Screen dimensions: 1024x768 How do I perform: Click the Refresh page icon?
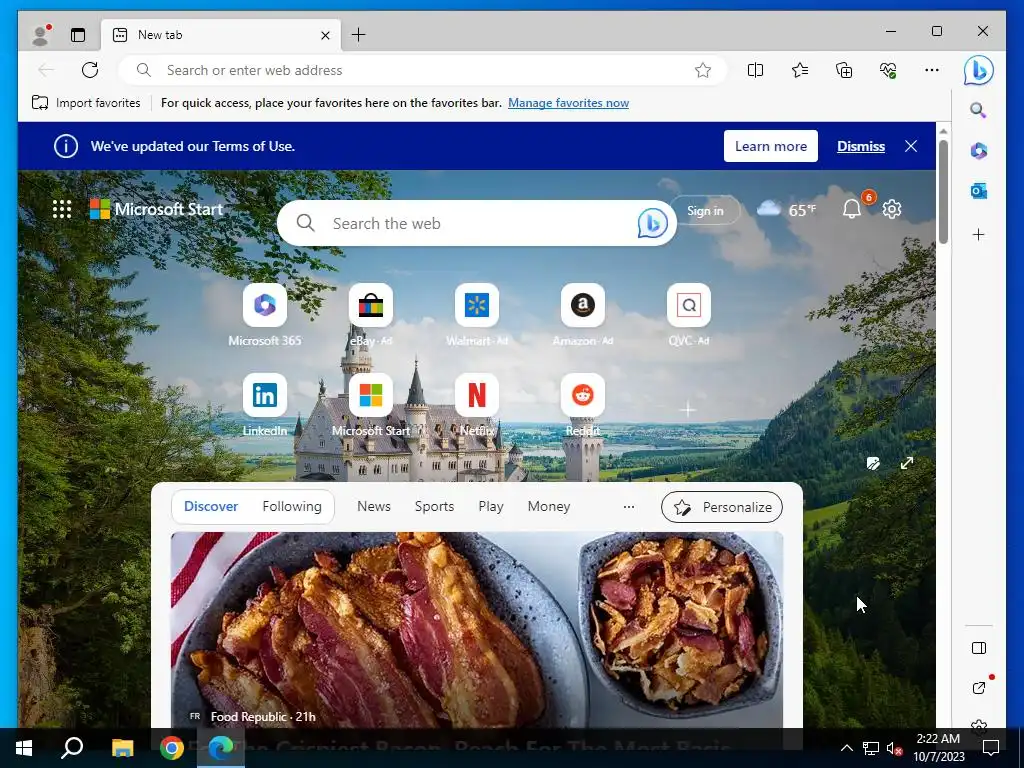pyautogui.click(x=90, y=70)
